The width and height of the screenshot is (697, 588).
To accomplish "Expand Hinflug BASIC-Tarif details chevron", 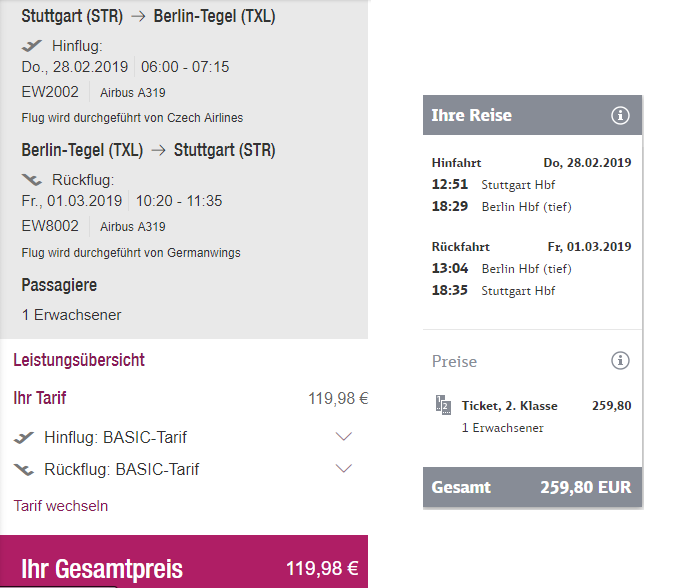I will [344, 436].
